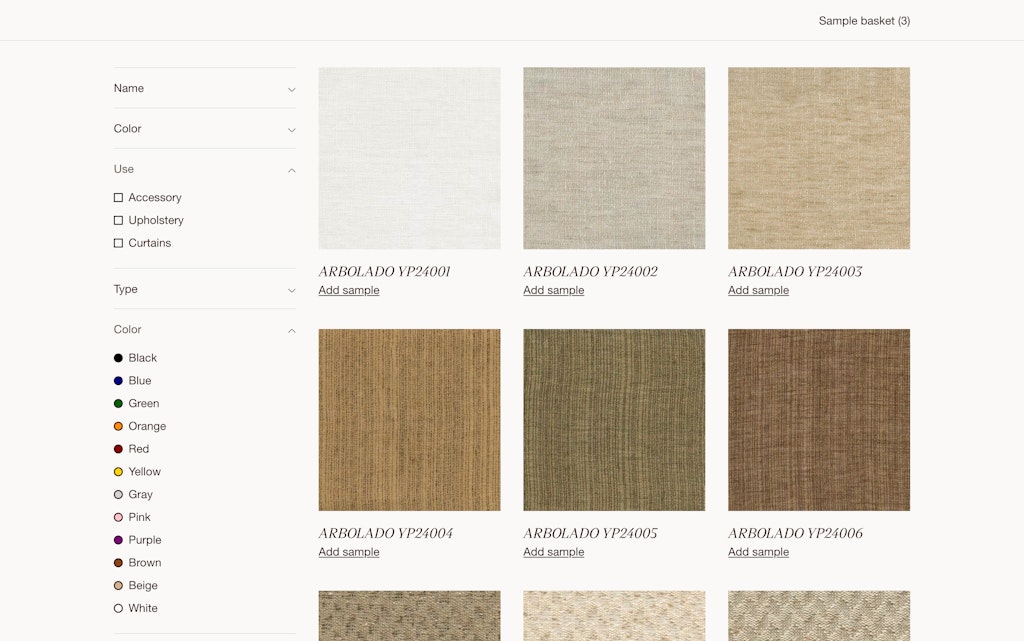Screen dimensions: 1024x641
Task: Check the Accessory checkbox
Action: click(118, 198)
